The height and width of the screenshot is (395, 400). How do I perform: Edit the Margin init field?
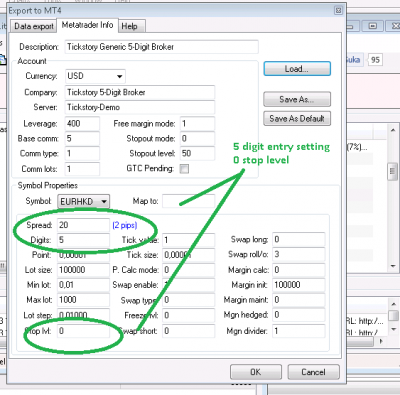[x=299, y=285]
